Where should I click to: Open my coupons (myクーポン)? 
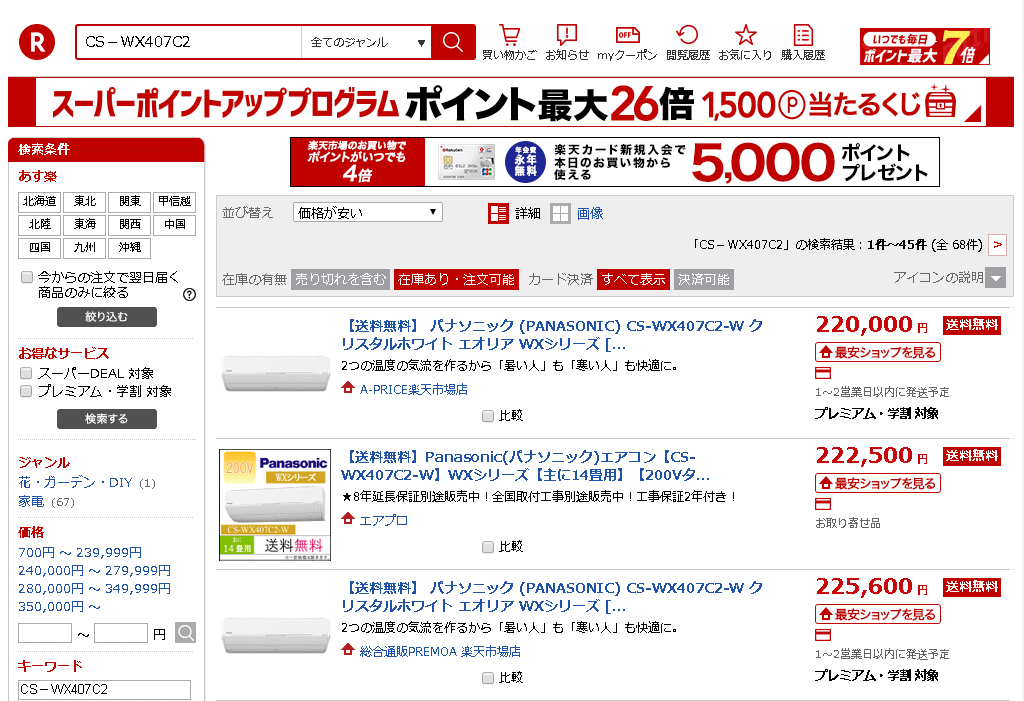click(x=627, y=42)
